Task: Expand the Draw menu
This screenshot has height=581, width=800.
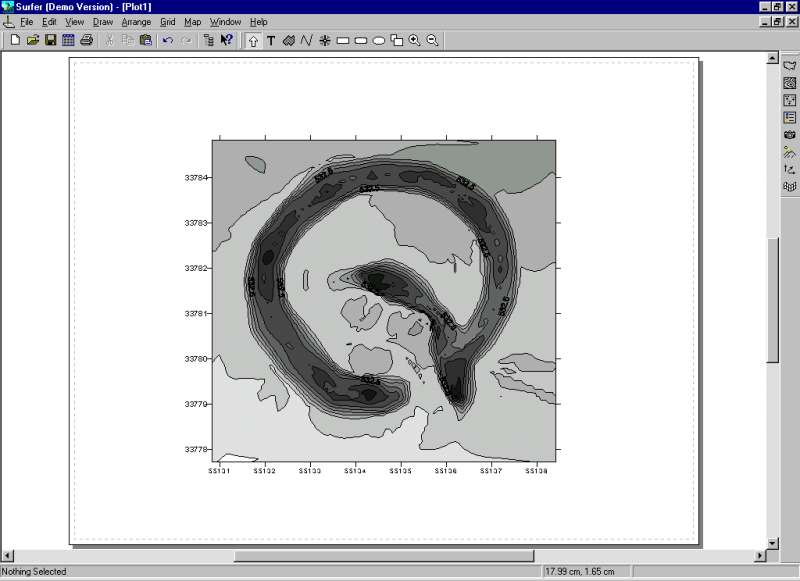Action: click(x=102, y=21)
